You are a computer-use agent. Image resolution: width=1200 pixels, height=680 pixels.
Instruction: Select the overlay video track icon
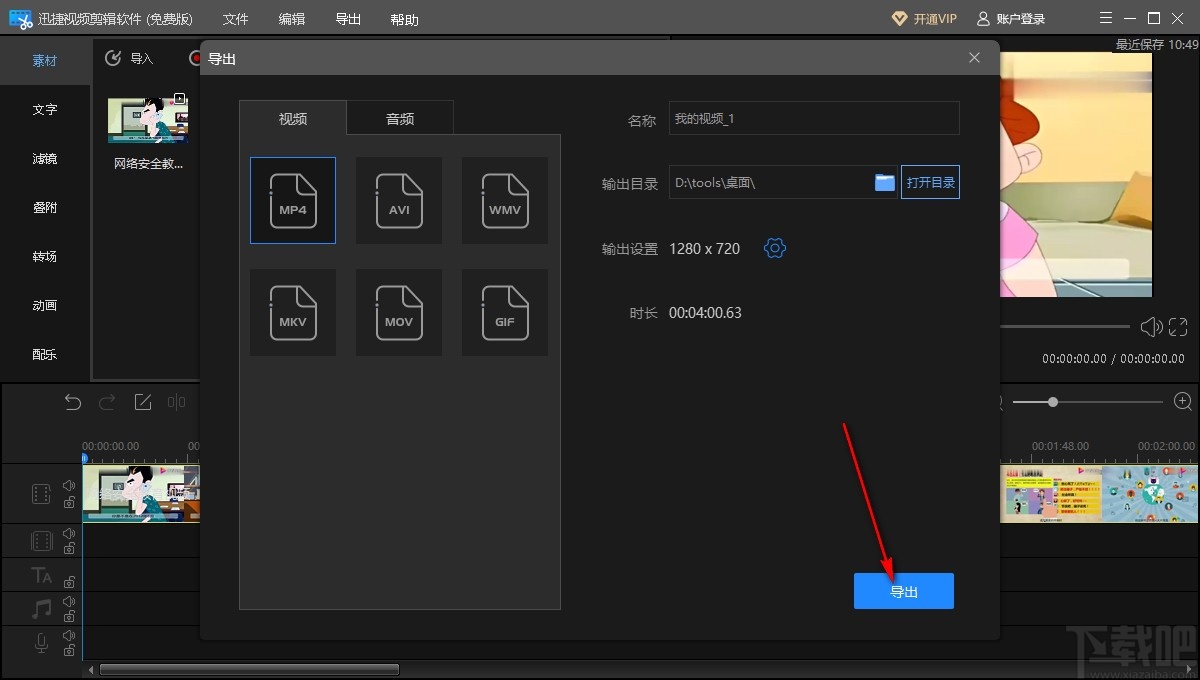click(41, 541)
